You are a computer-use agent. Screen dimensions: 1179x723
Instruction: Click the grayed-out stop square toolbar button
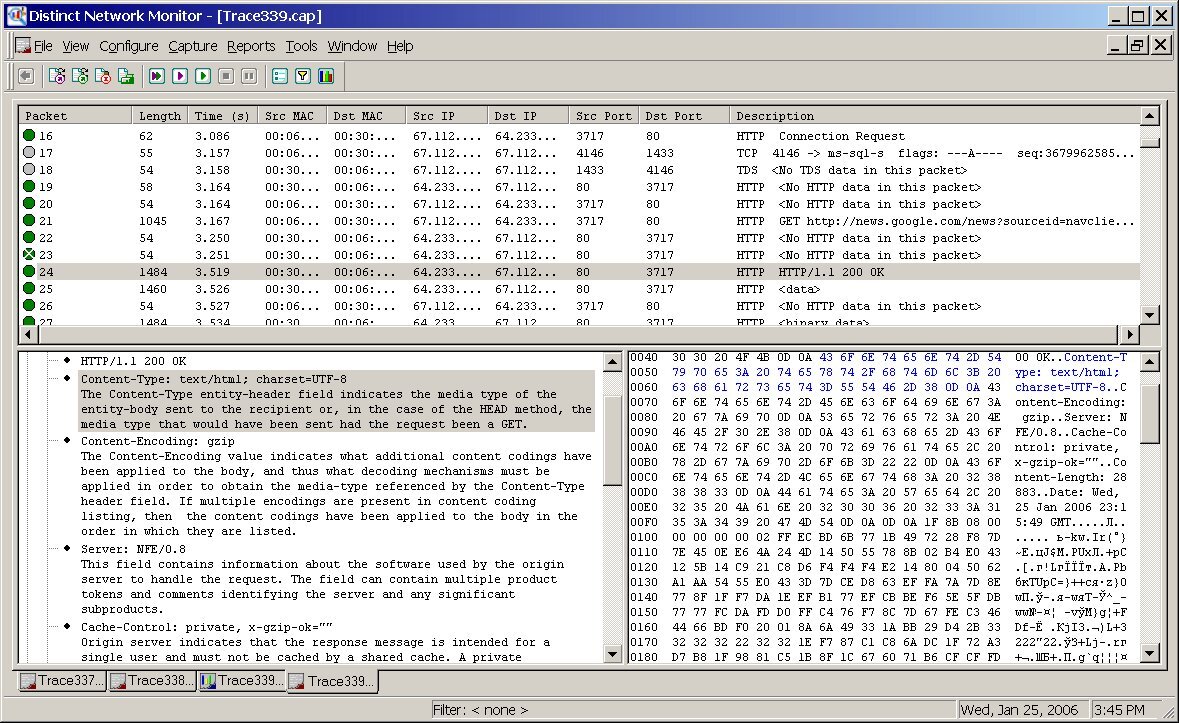(226, 76)
